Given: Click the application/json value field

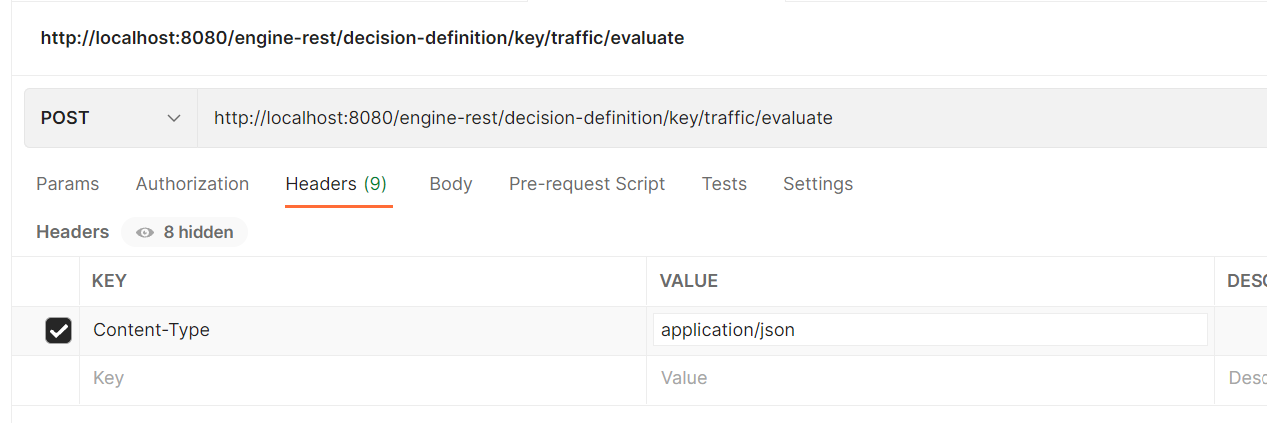Looking at the screenshot, I should point(929,330).
